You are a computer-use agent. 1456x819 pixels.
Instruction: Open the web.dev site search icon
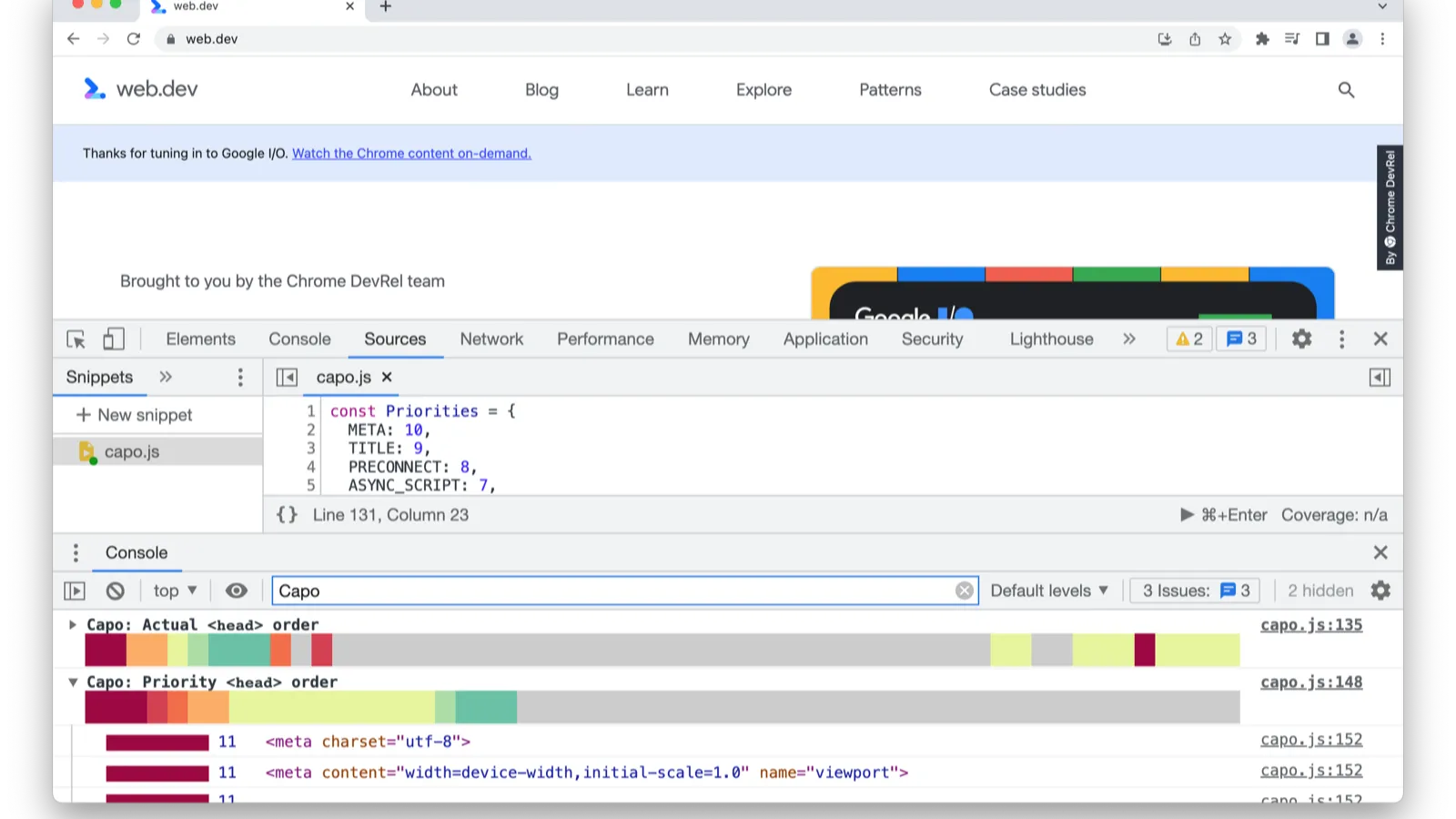pos(1346,90)
